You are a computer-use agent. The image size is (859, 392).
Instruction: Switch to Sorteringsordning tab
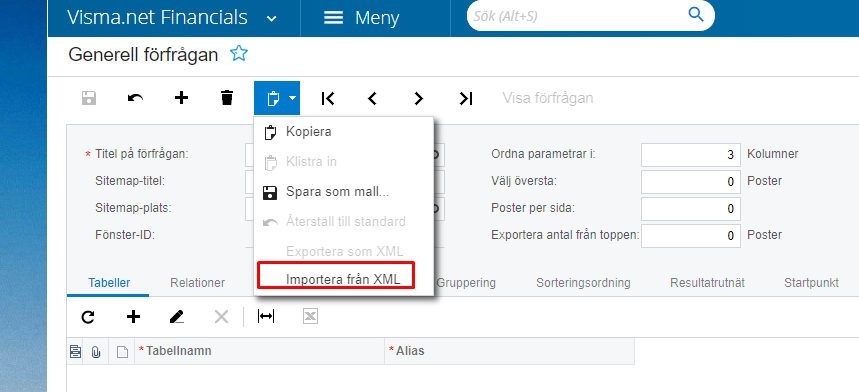pyautogui.click(x=583, y=283)
